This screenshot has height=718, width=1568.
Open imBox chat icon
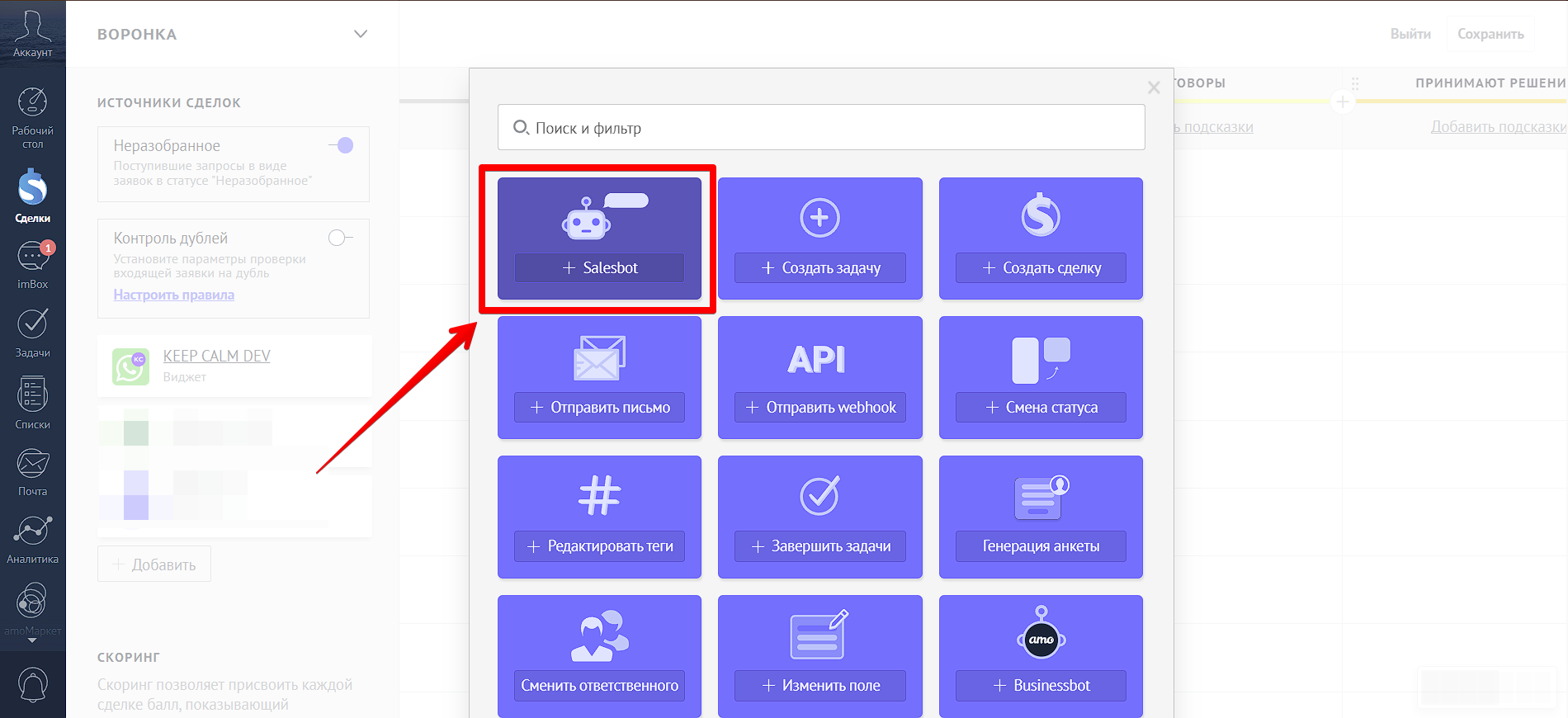[32, 256]
